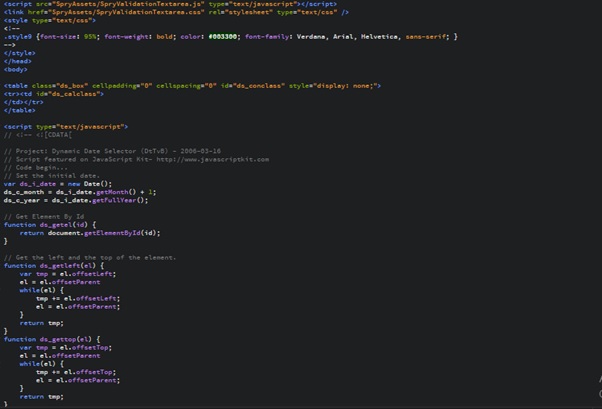Click the function ds_getleft(el) declaration
This screenshot has height=409, width=602.
click(54, 266)
